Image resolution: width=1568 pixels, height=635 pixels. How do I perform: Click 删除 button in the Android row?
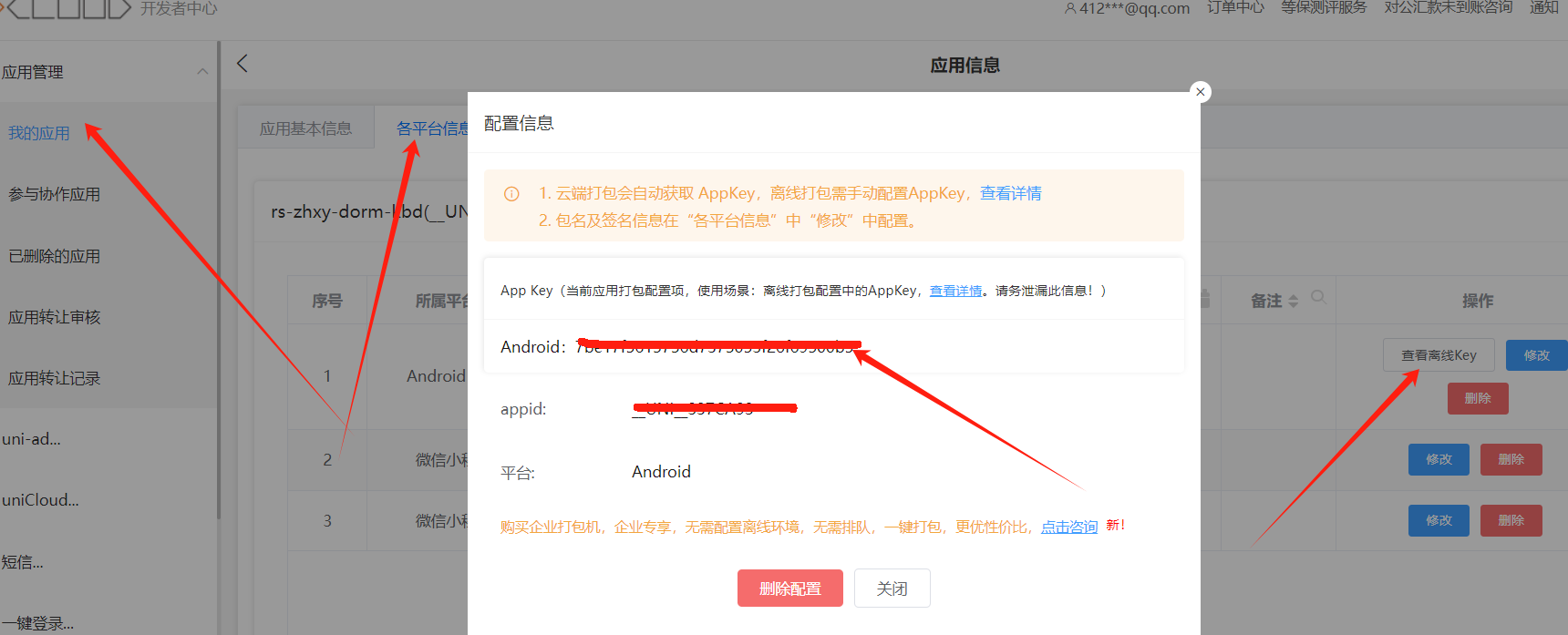pyautogui.click(x=1478, y=398)
